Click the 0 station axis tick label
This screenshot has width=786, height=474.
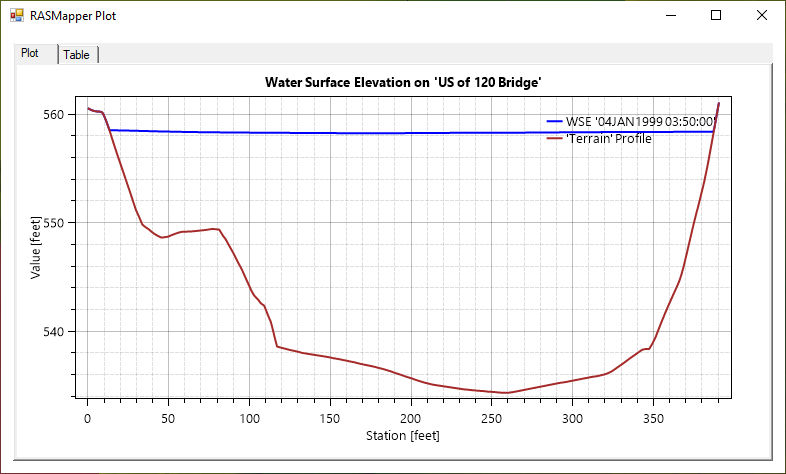coord(87,419)
